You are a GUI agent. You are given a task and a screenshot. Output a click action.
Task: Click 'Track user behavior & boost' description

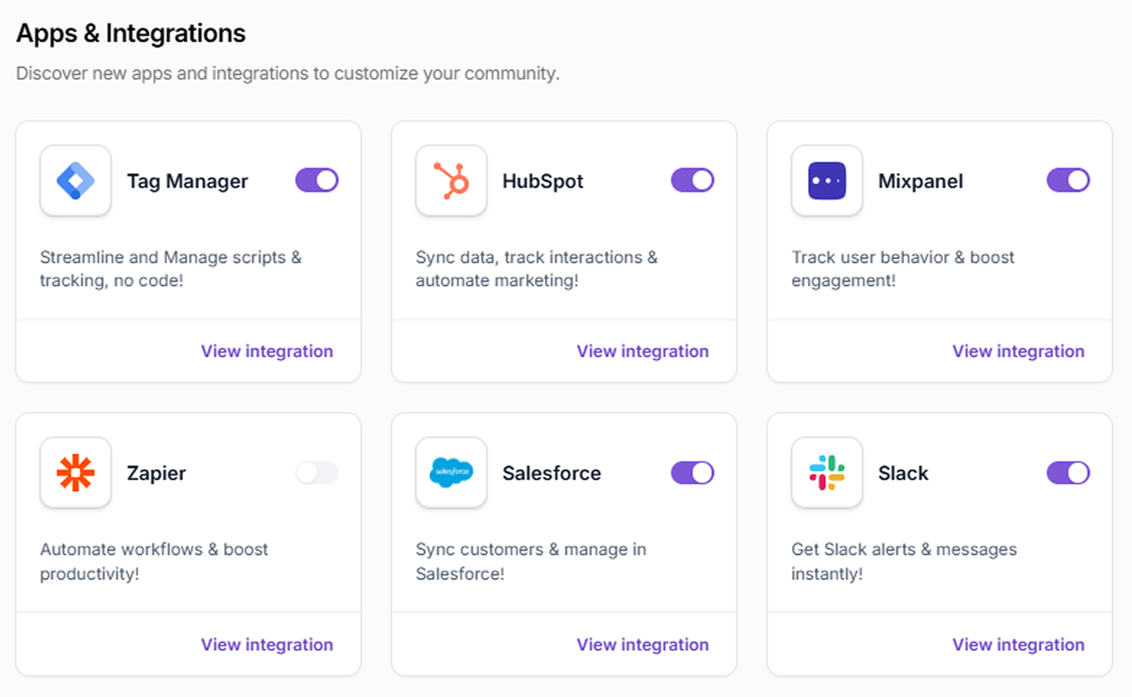[x=902, y=269]
